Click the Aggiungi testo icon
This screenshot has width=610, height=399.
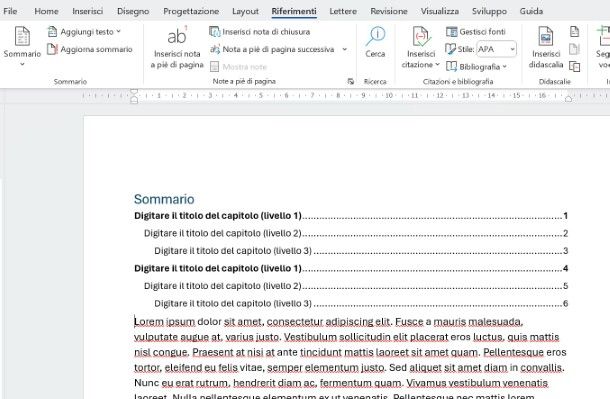click(x=52, y=32)
